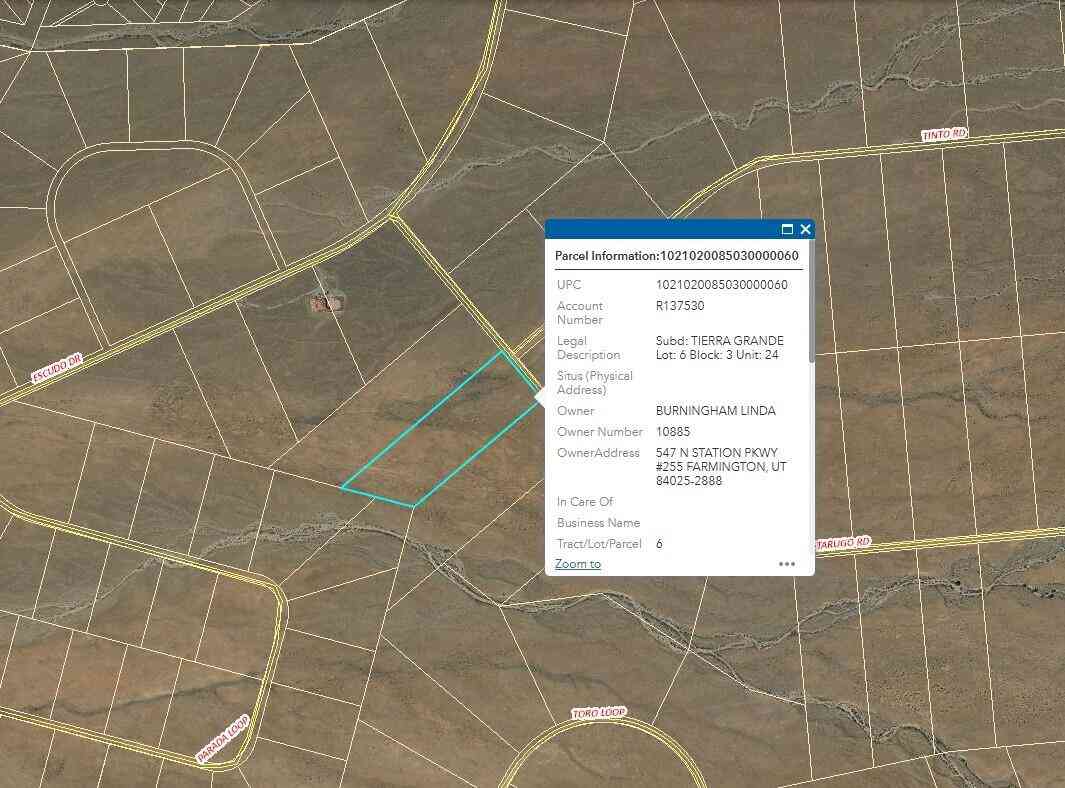Click the Situs (Physical Address) field label
This screenshot has height=788, width=1065.
pyautogui.click(x=594, y=382)
